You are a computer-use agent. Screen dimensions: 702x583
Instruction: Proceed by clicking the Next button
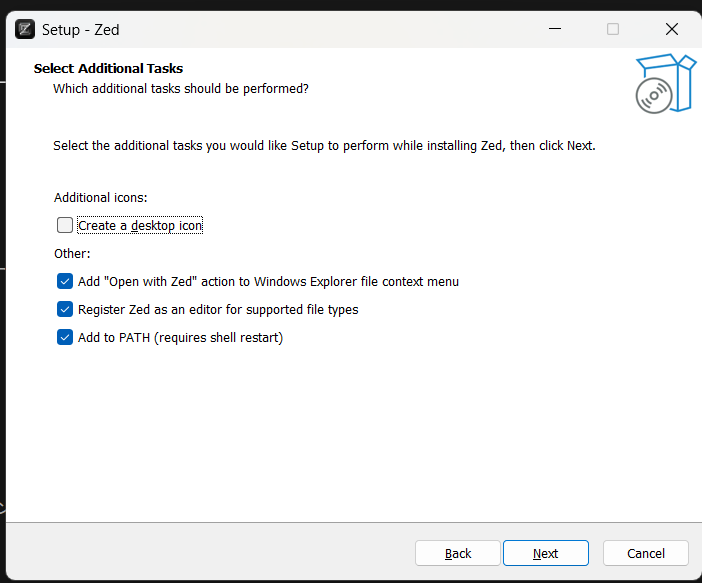point(545,553)
